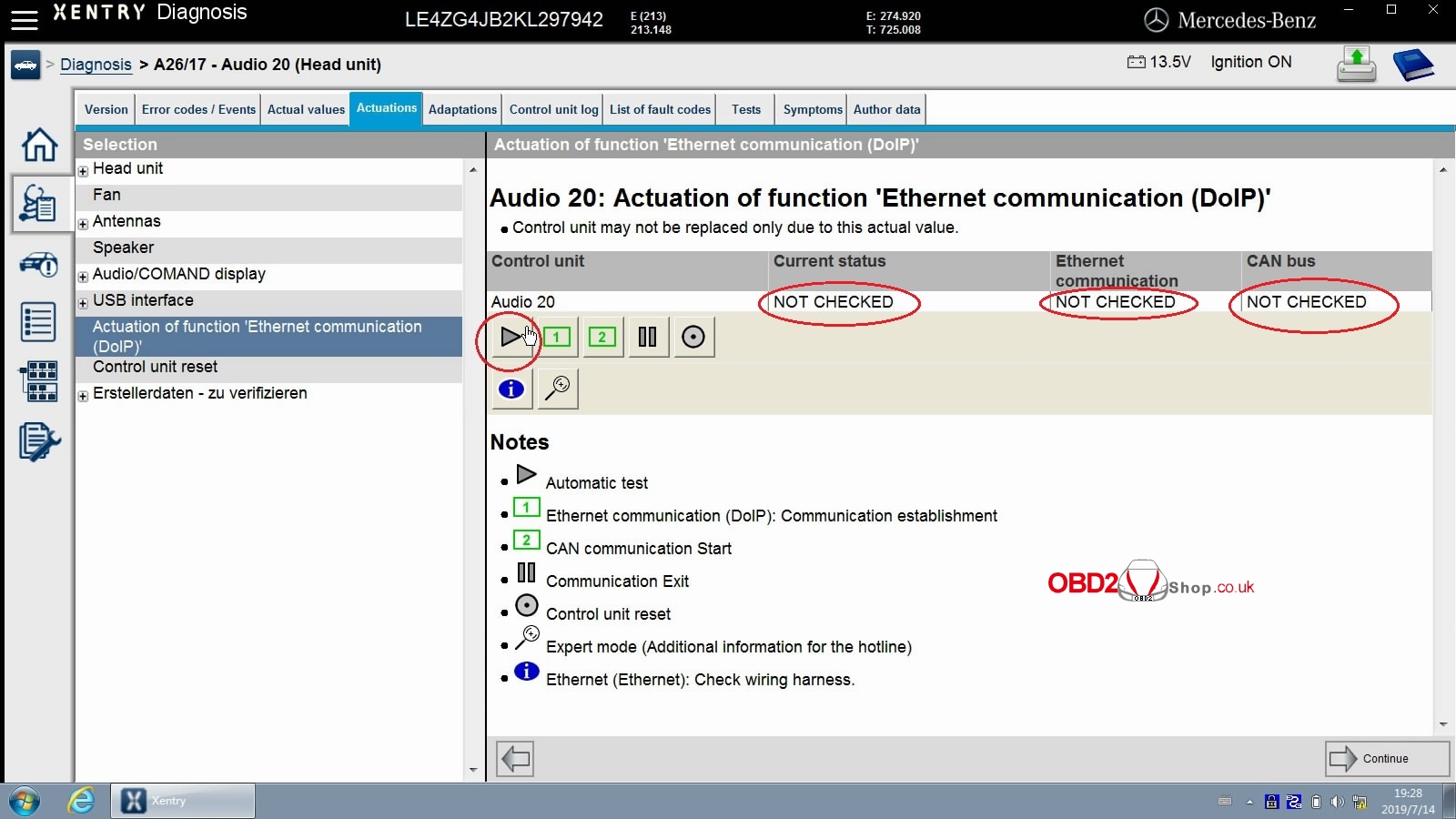Go to the Home sidebar icon

pyautogui.click(x=39, y=145)
